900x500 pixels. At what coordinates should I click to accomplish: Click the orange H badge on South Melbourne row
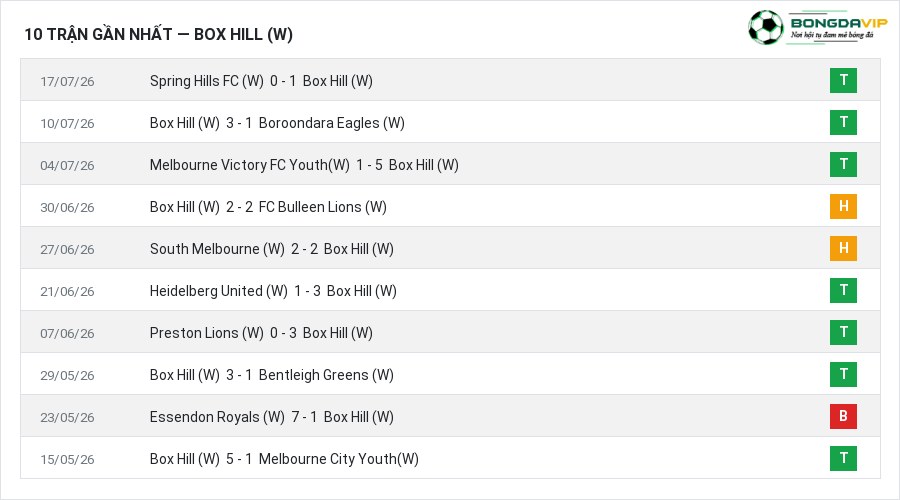[x=843, y=248]
